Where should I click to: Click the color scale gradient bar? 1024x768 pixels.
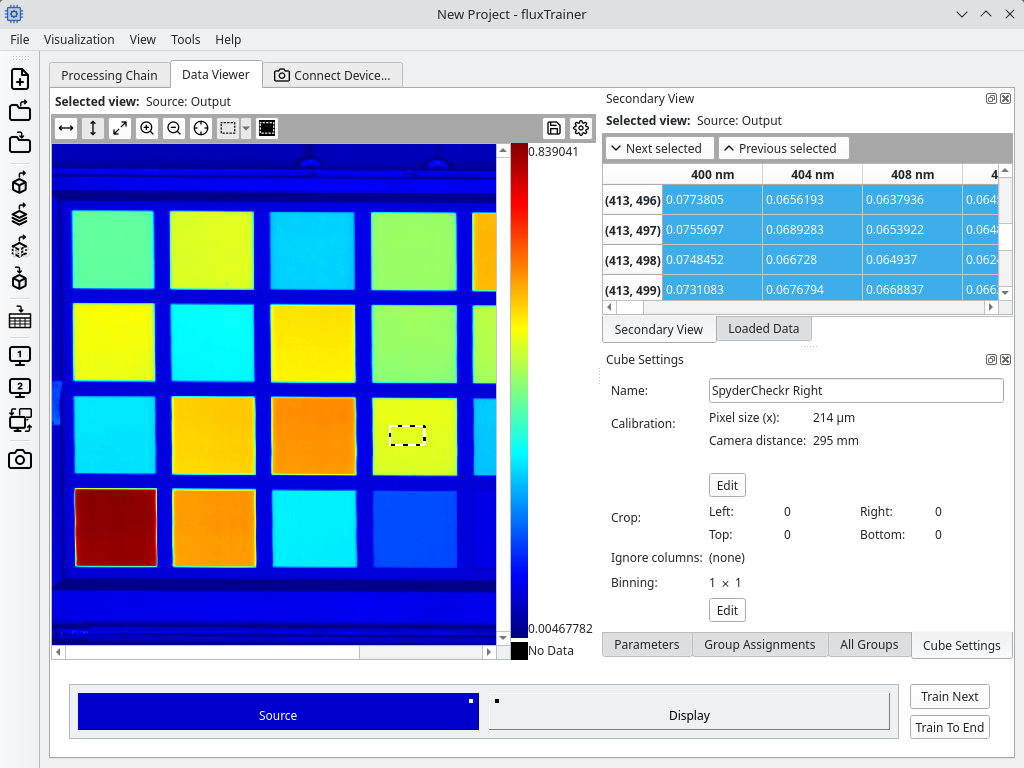tap(519, 390)
